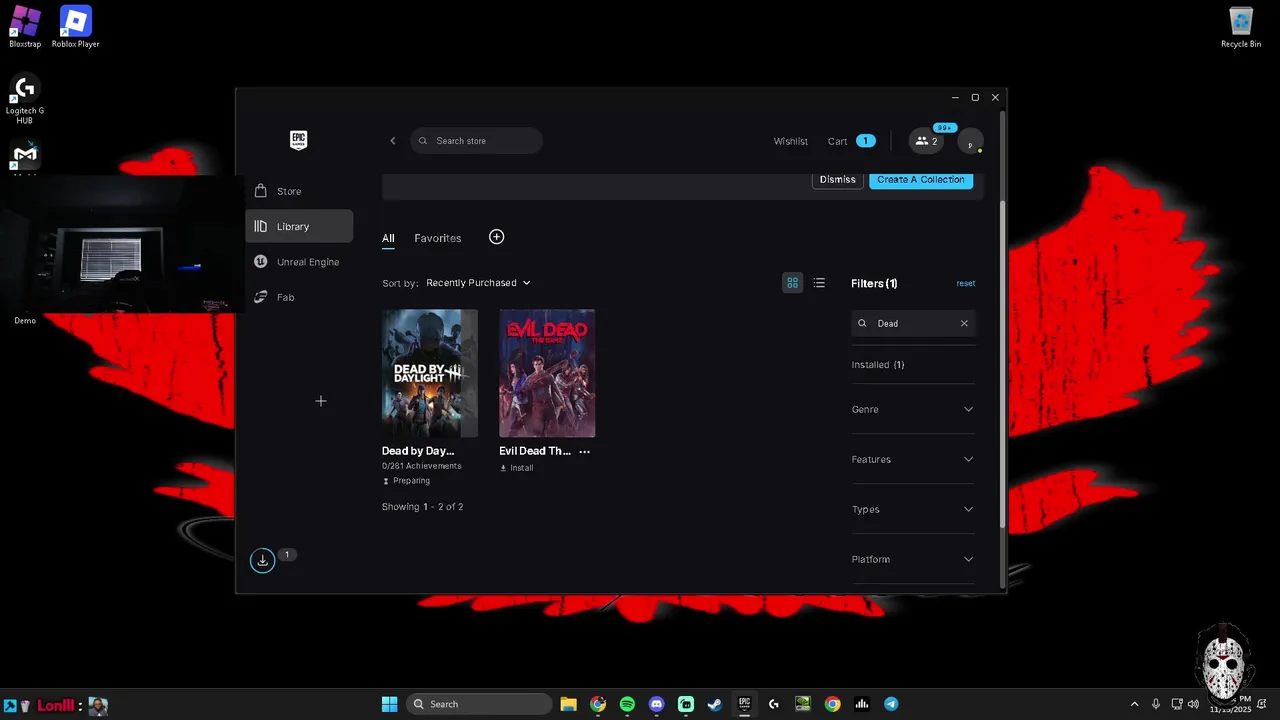Open Discord from taskbar
Viewport: 1280px width, 720px height.
pos(656,704)
